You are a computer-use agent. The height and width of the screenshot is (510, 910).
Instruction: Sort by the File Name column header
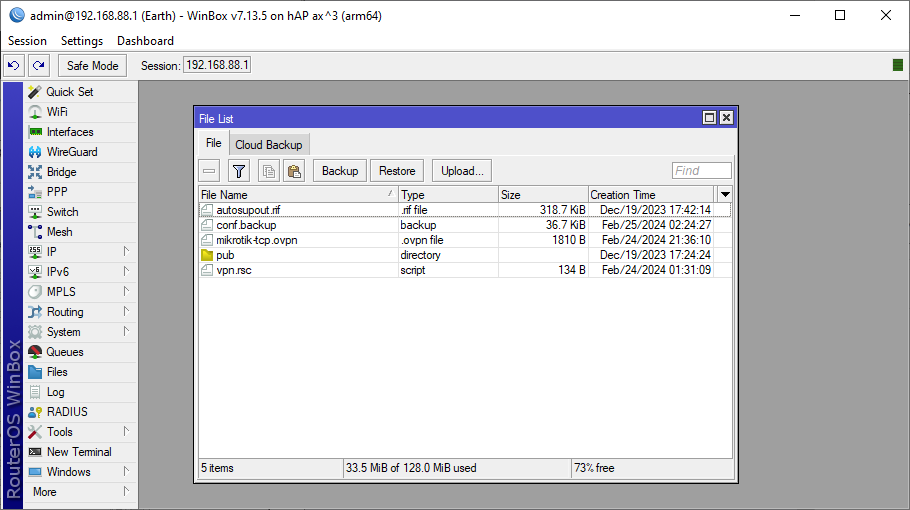pyautogui.click(x=298, y=194)
